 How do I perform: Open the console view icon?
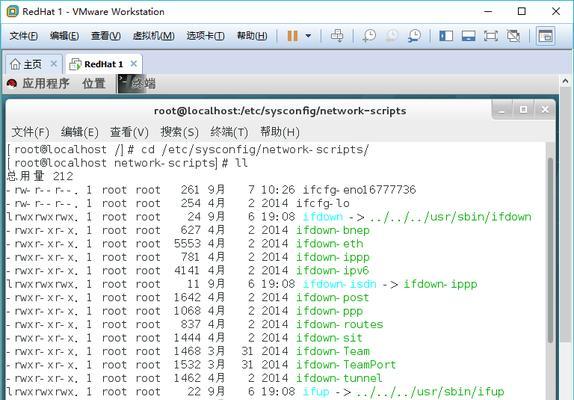click(545, 36)
